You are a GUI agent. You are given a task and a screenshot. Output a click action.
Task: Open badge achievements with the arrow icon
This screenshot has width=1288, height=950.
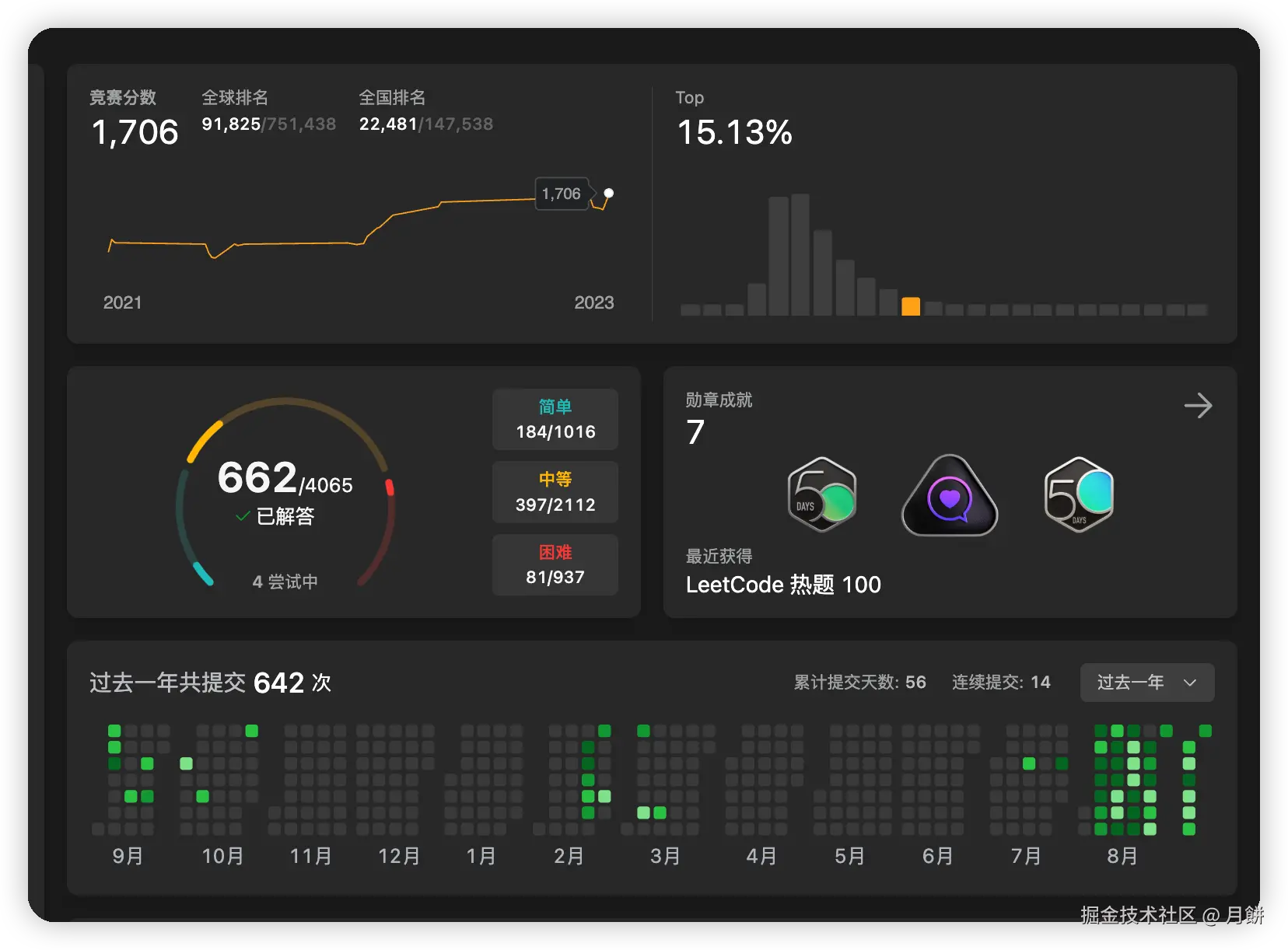tap(1198, 406)
